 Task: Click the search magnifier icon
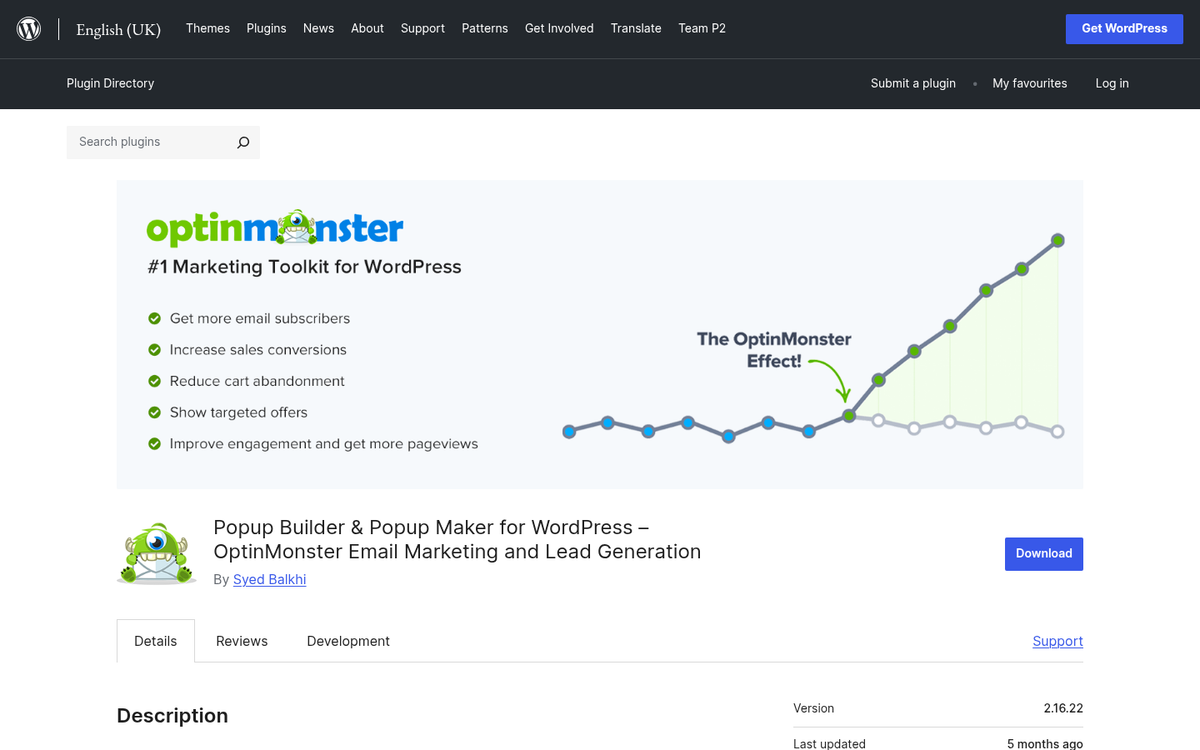point(242,142)
